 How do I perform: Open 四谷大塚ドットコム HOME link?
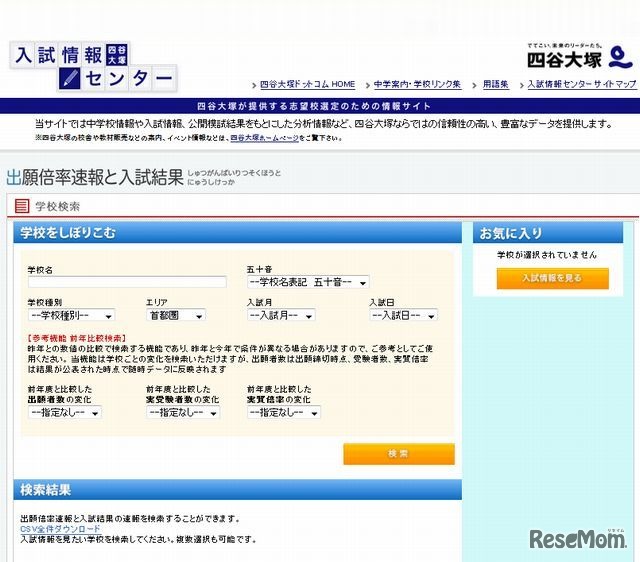pyautogui.click(x=307, y=84)
